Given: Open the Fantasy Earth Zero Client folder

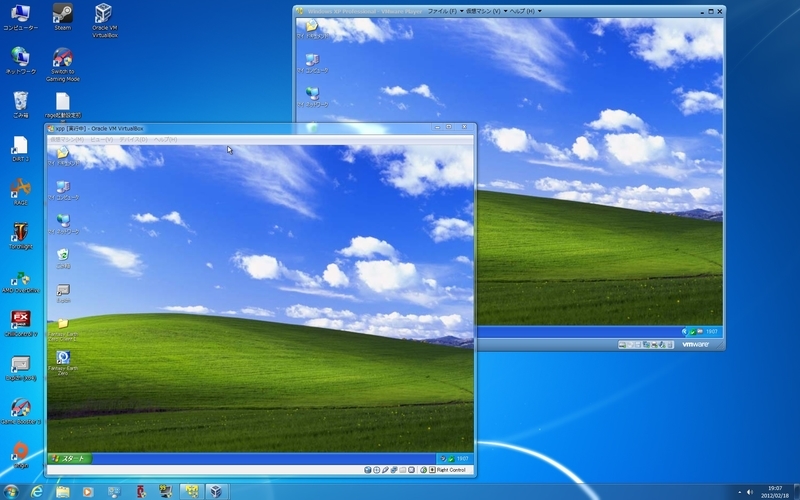Looking at the screenshot, I should coord(63,329).
